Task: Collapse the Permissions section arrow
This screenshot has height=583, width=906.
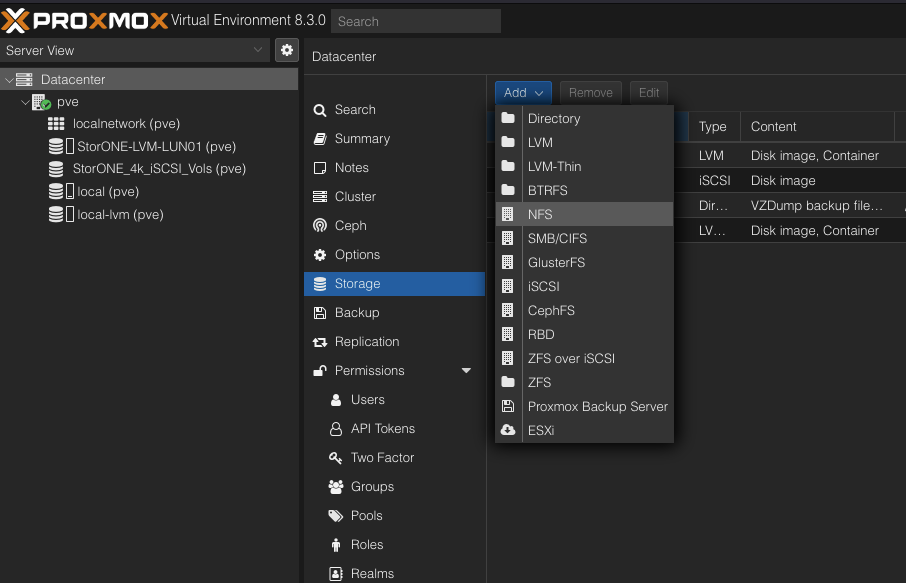Action: tap(466, 370)
